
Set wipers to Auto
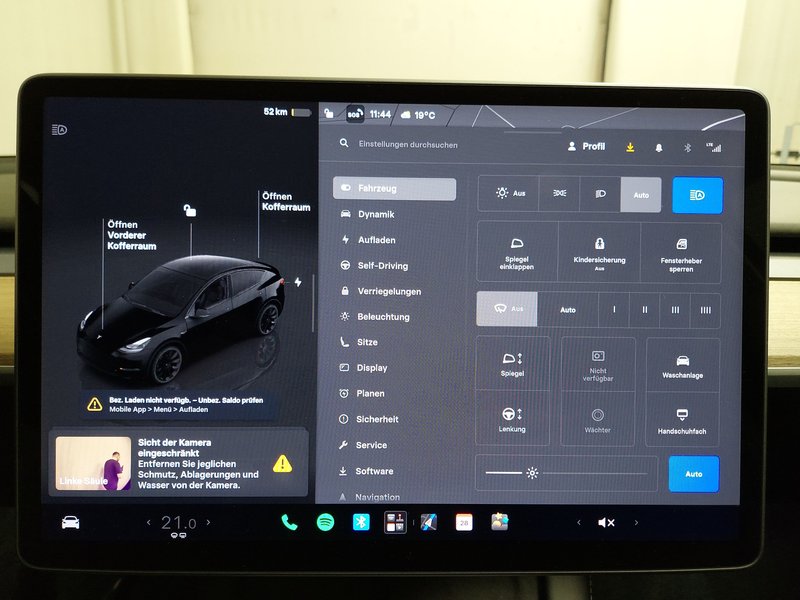[x=568, y=310]
